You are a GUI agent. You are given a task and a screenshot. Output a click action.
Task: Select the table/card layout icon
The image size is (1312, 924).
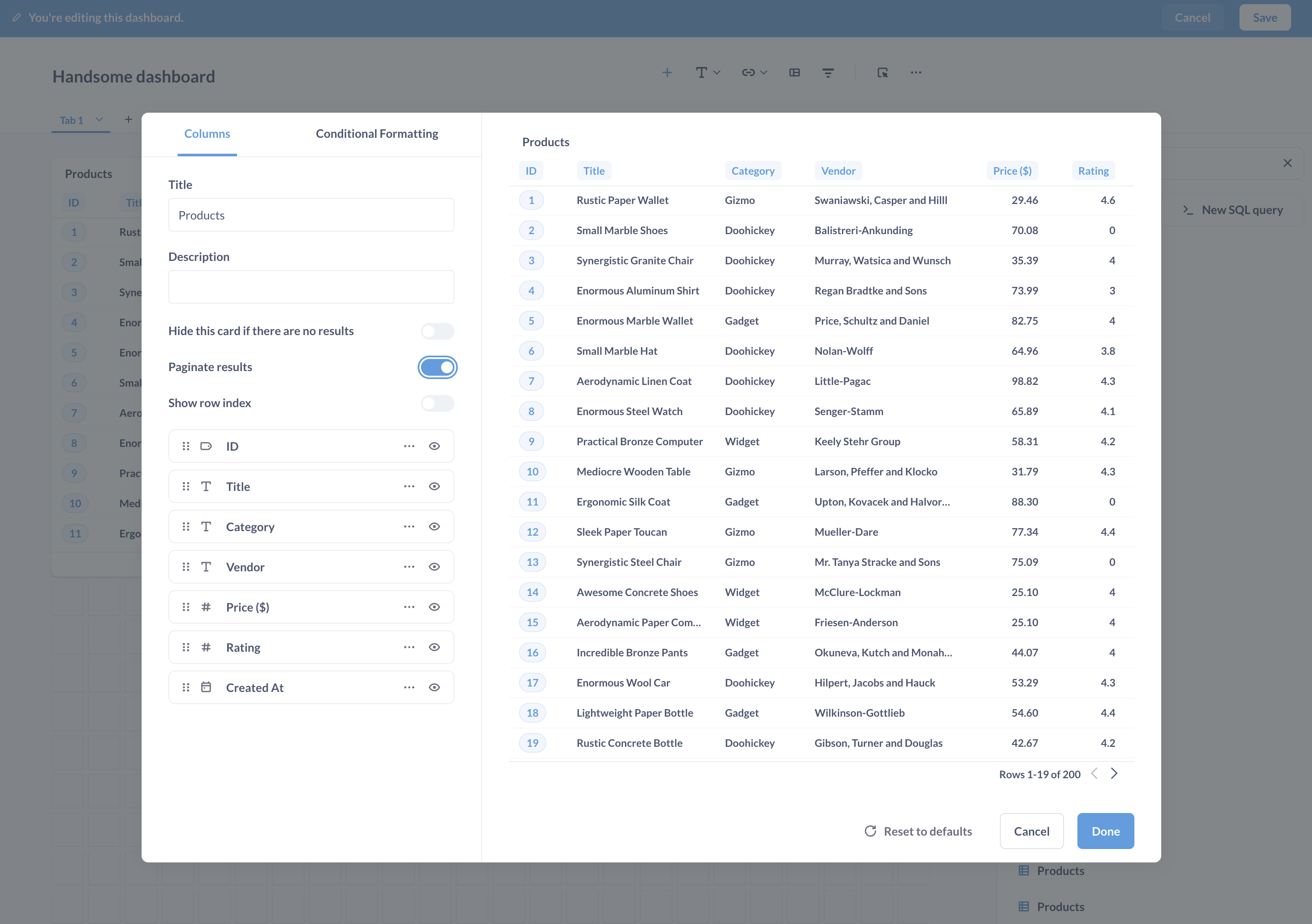pos(794,72)
